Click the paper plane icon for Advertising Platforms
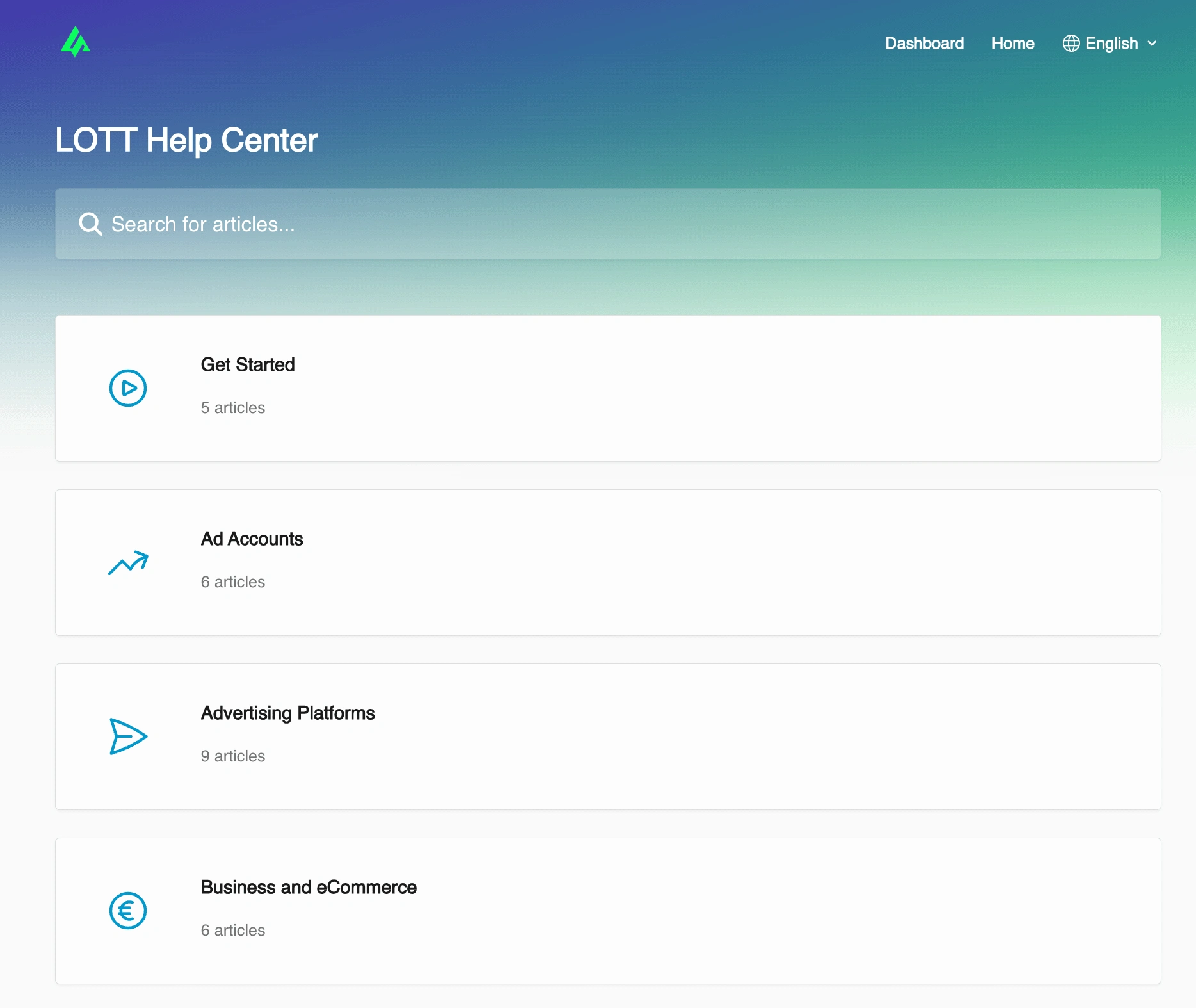 pyautogui.click(x=128, y=736)
